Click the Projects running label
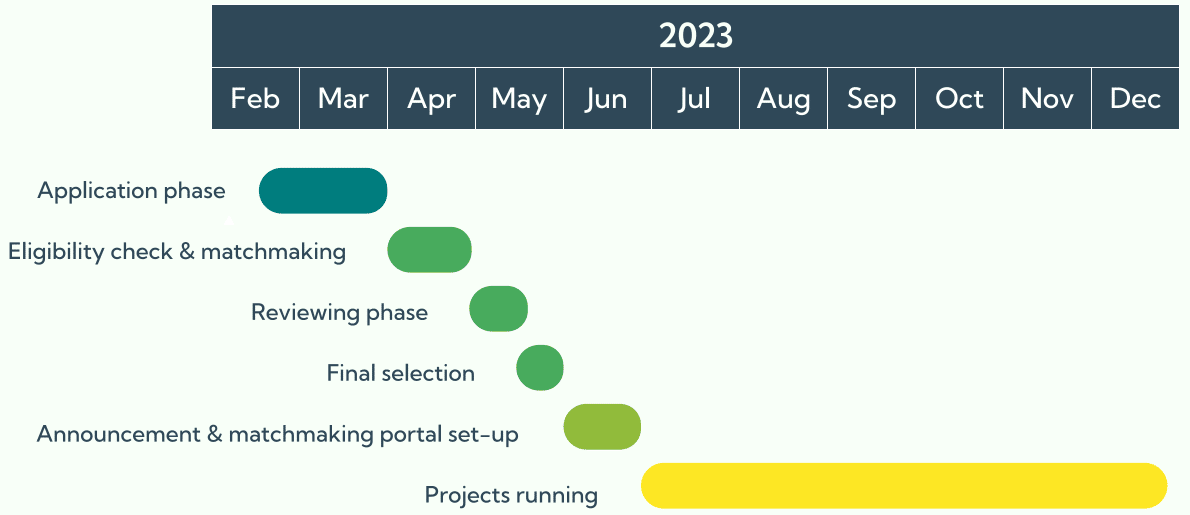Screen dimensions: 1190x515 511,495
